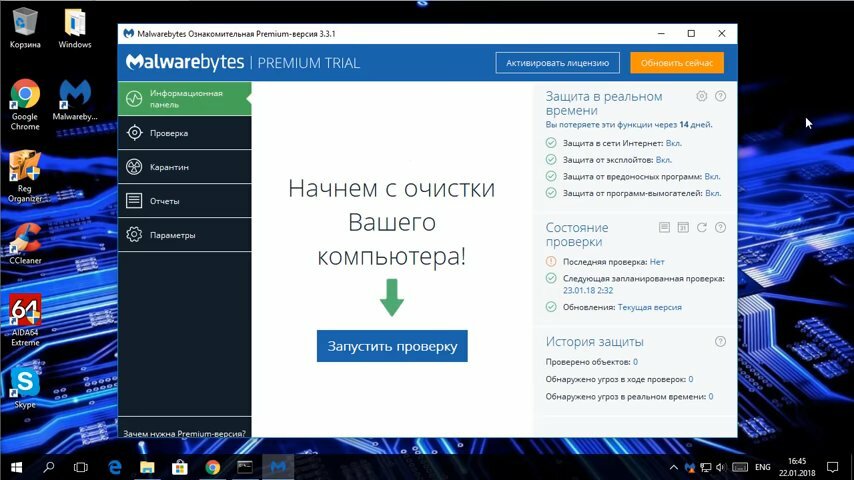Open Chrome from taskbar
This screenshot has height=480, width=854.
[212, 467]
